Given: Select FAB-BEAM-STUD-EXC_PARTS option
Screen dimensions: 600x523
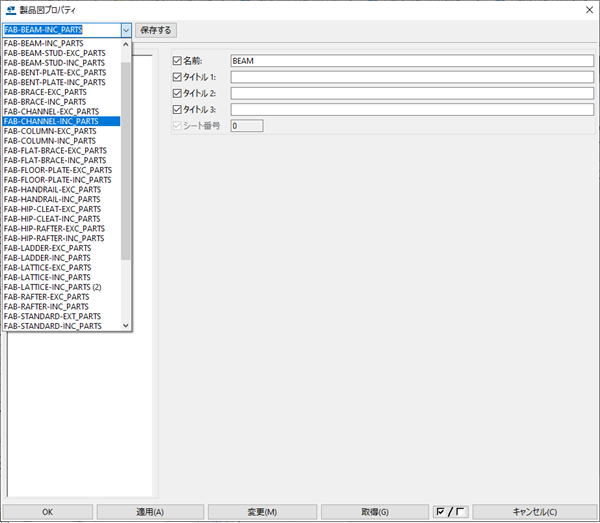Looking at the screenshot, I should pyautogui.click(x=62, y=53).
